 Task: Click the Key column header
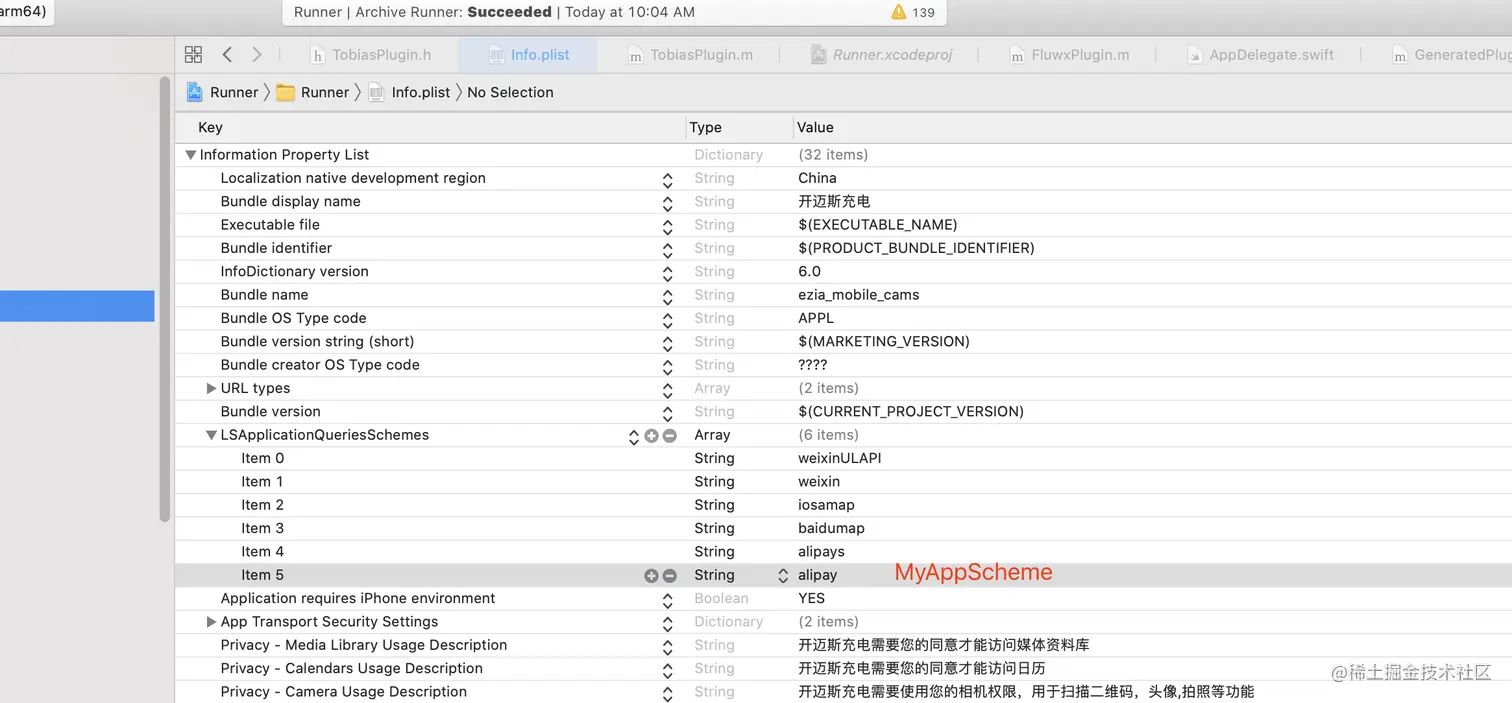pos(210,127)
